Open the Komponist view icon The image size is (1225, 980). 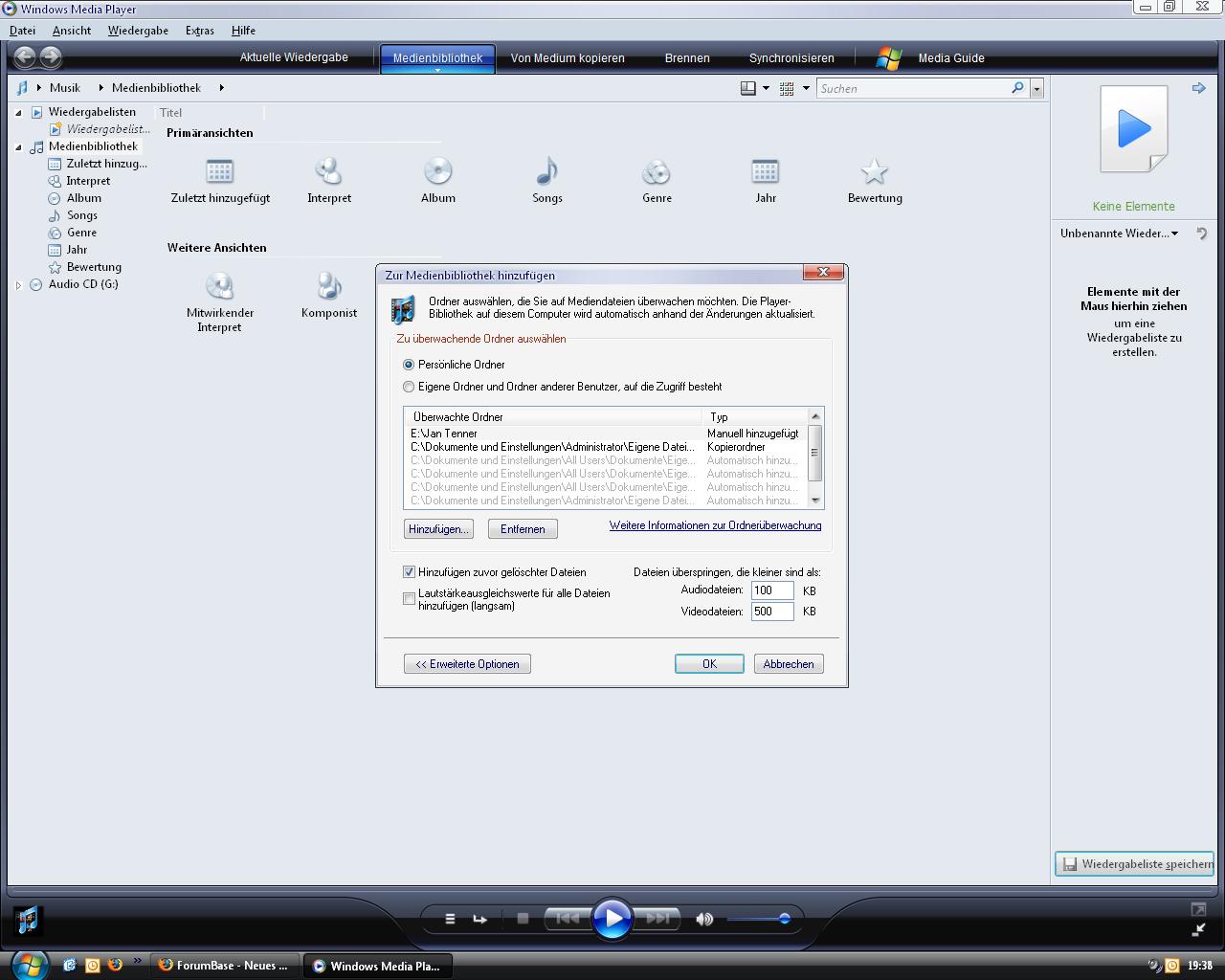click(328, 286)
